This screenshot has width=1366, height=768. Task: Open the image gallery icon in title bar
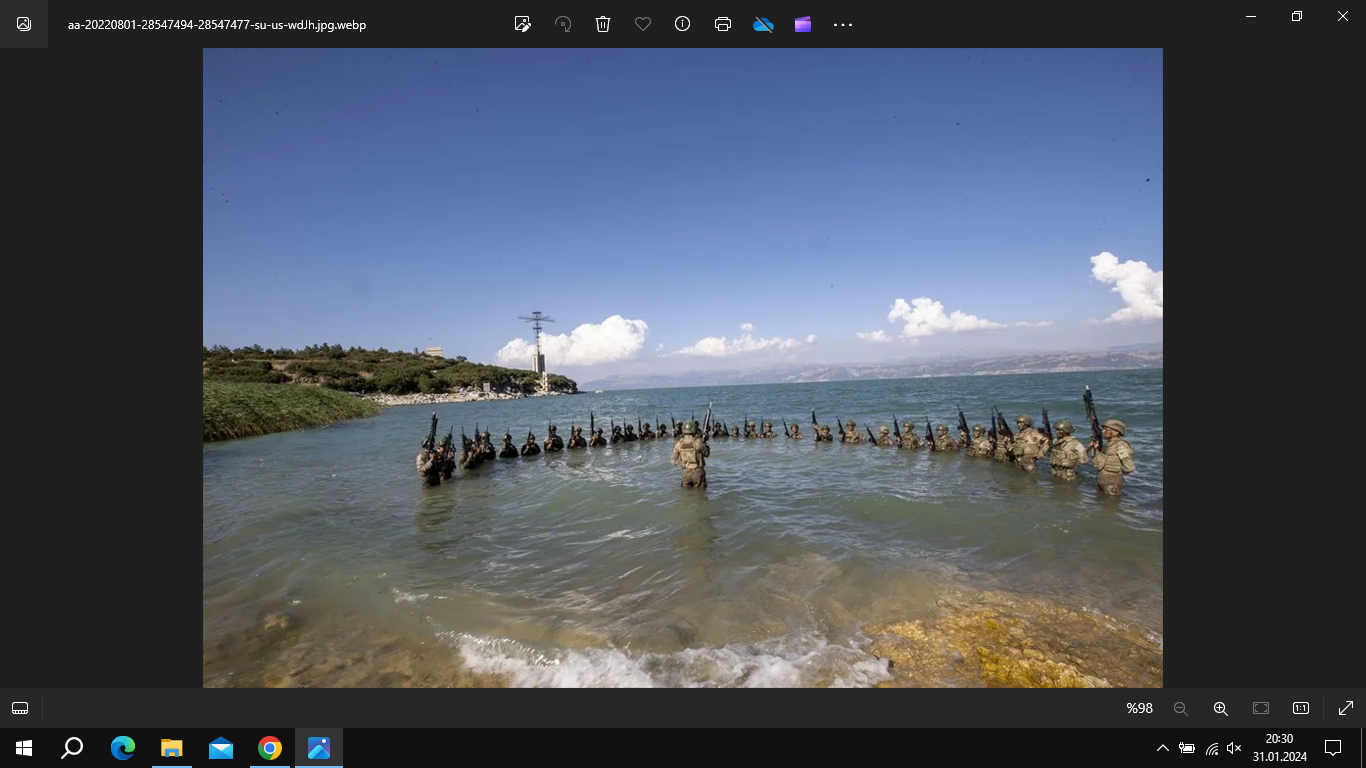[24, 24]
